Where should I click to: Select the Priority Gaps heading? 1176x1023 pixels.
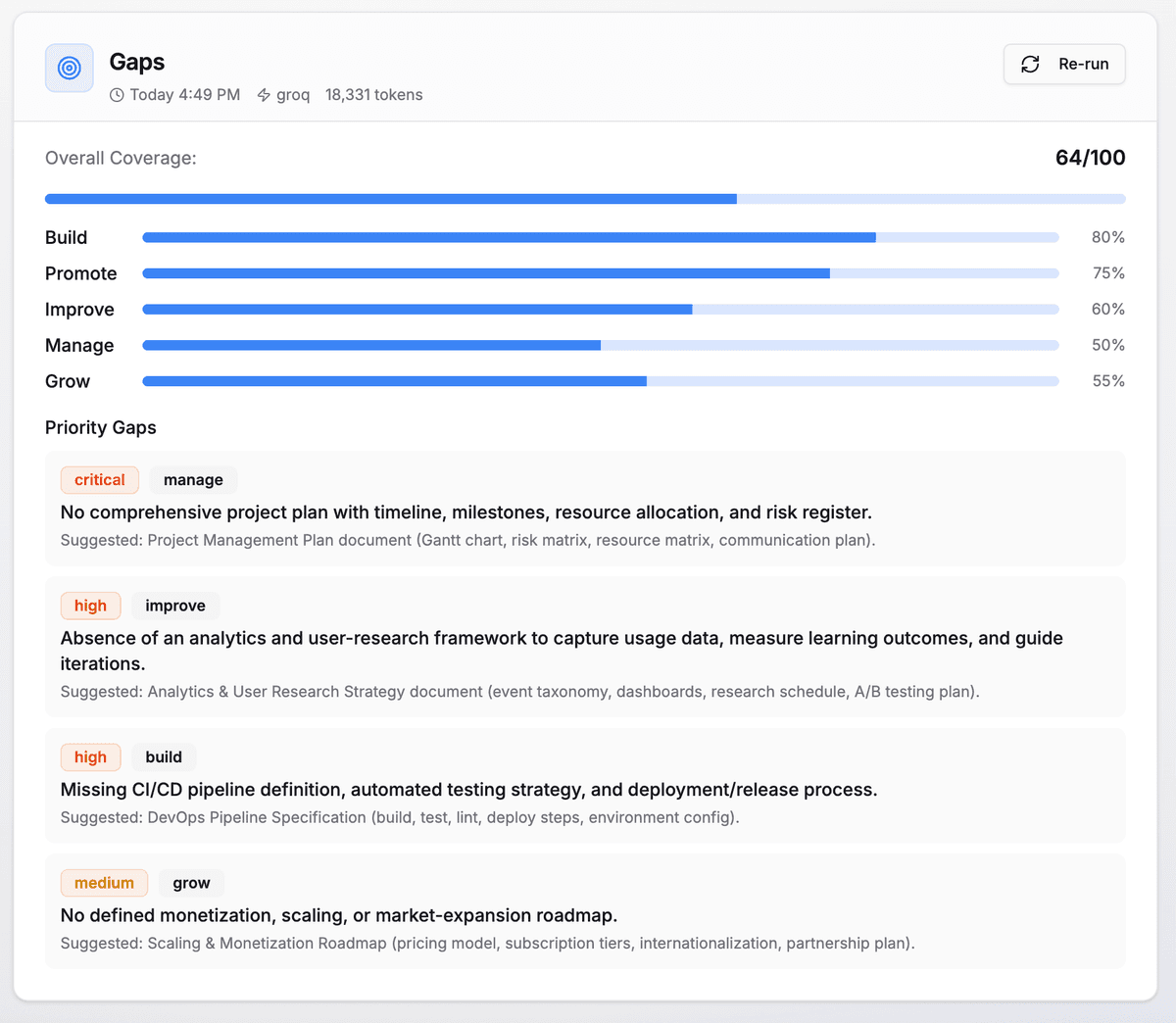[101, 427]
